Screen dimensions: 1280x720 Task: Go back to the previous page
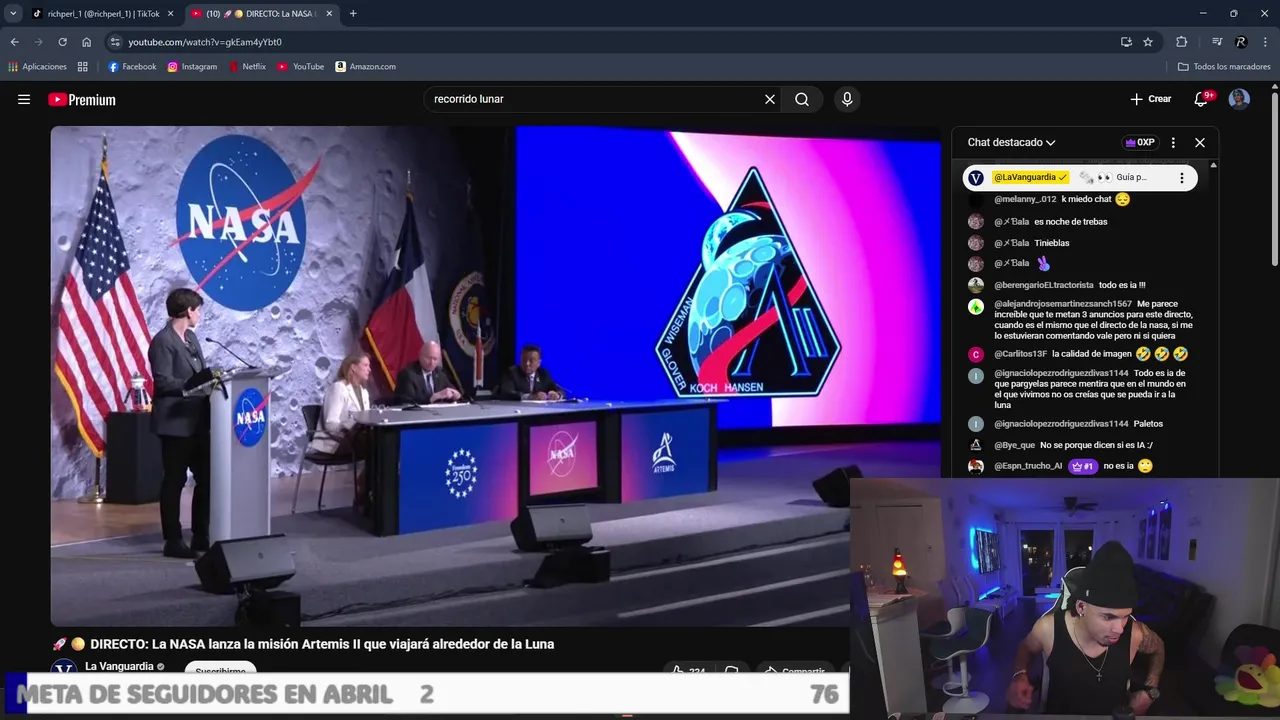[x=14, y=42]
